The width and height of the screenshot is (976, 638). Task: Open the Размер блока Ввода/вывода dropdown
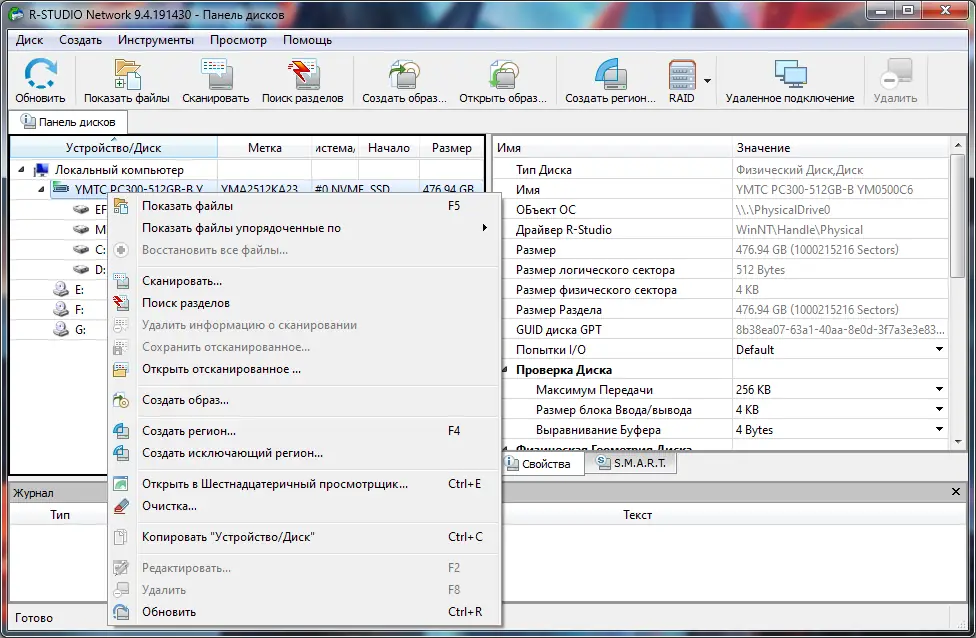click(939, 410)
